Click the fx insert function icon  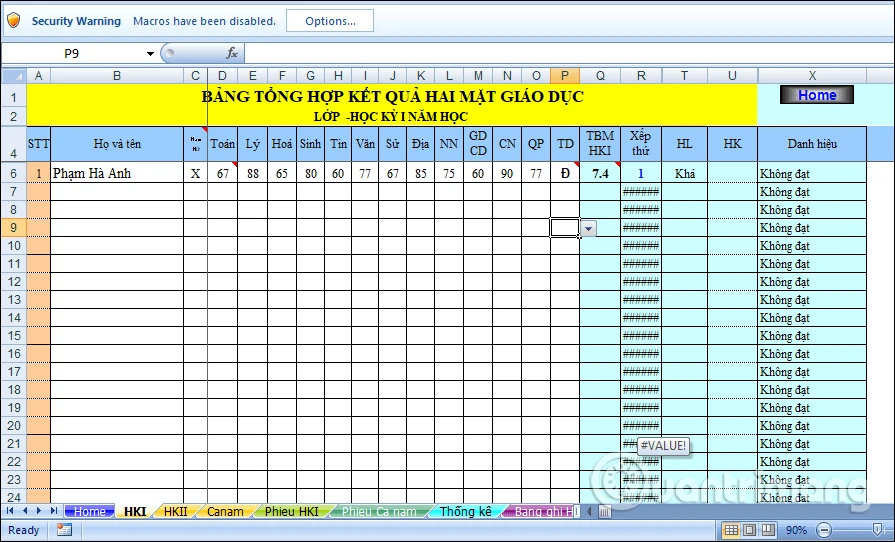pos(232,53)
